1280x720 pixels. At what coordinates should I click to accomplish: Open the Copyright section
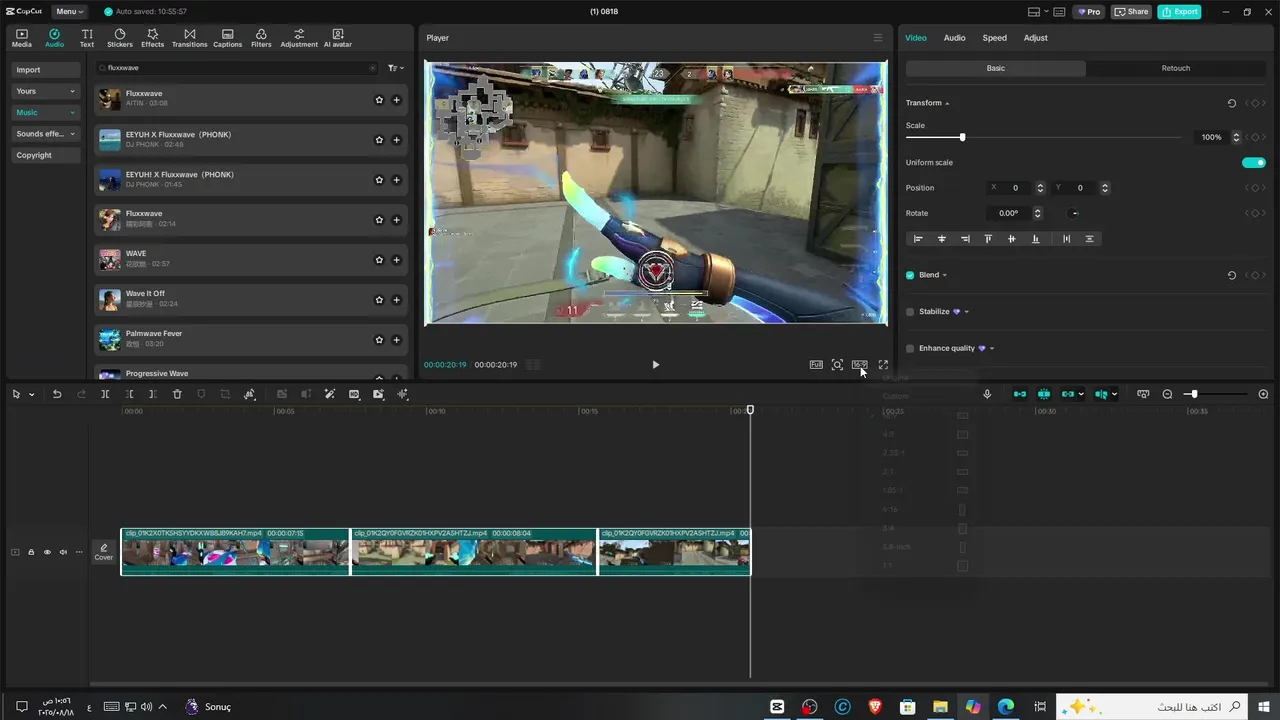coord(46,155)
